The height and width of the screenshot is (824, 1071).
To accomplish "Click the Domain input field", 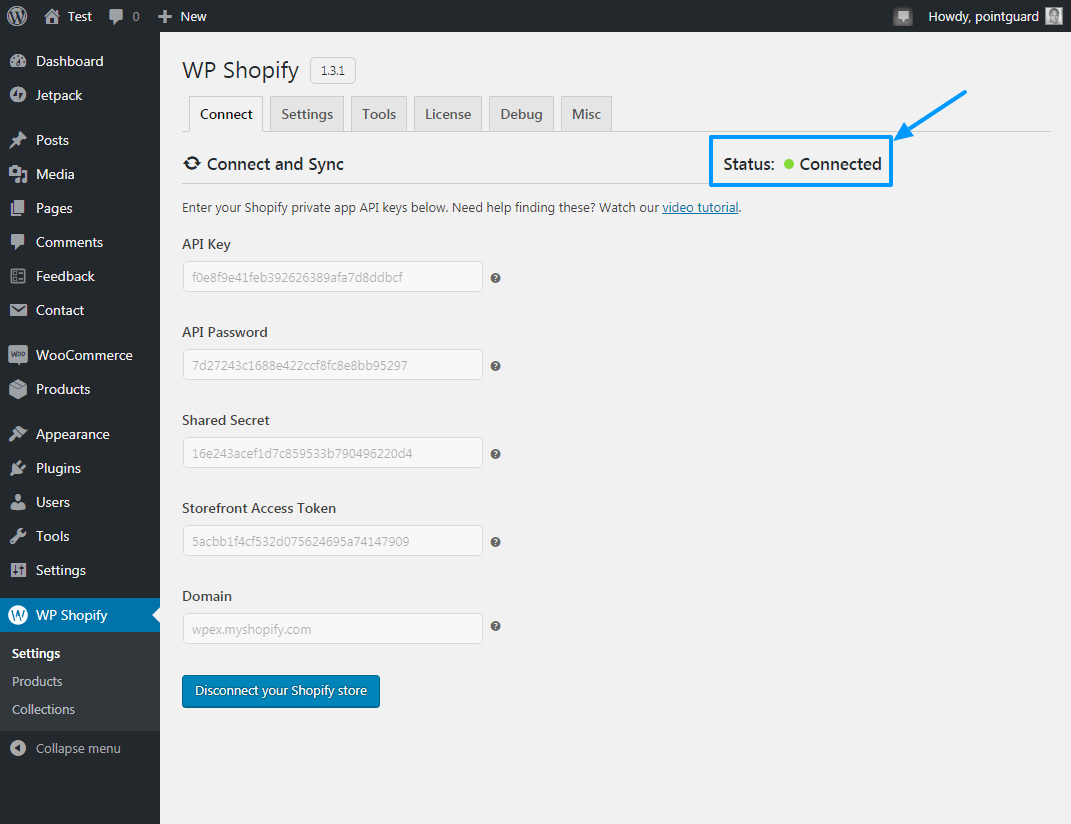I will point(332,629).
